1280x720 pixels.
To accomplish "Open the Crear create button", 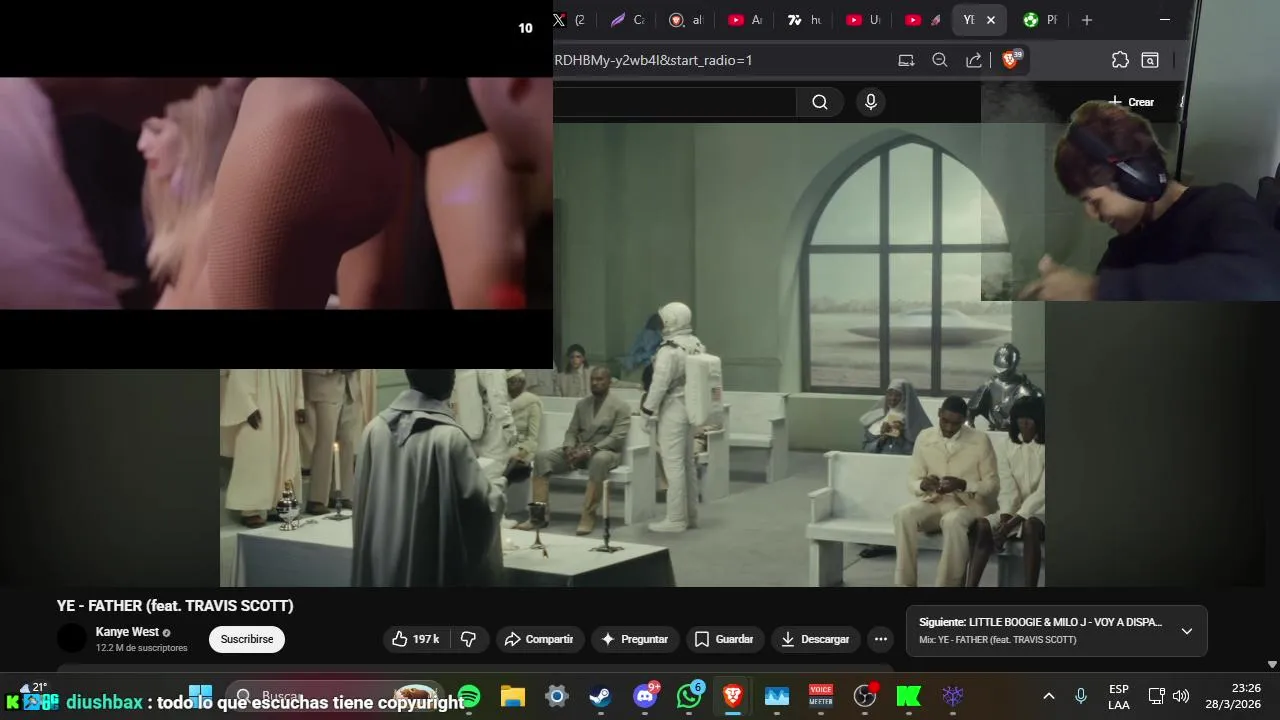I will click(1131, 102).
